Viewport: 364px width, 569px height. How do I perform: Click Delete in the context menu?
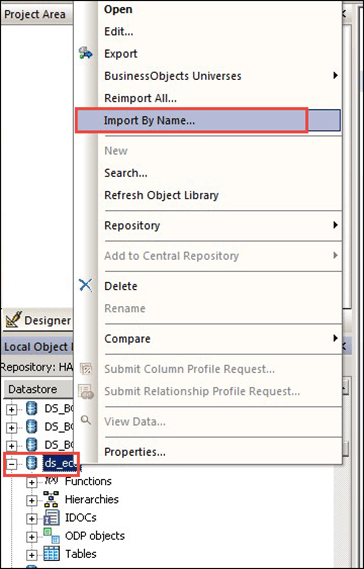click(120, 286)
